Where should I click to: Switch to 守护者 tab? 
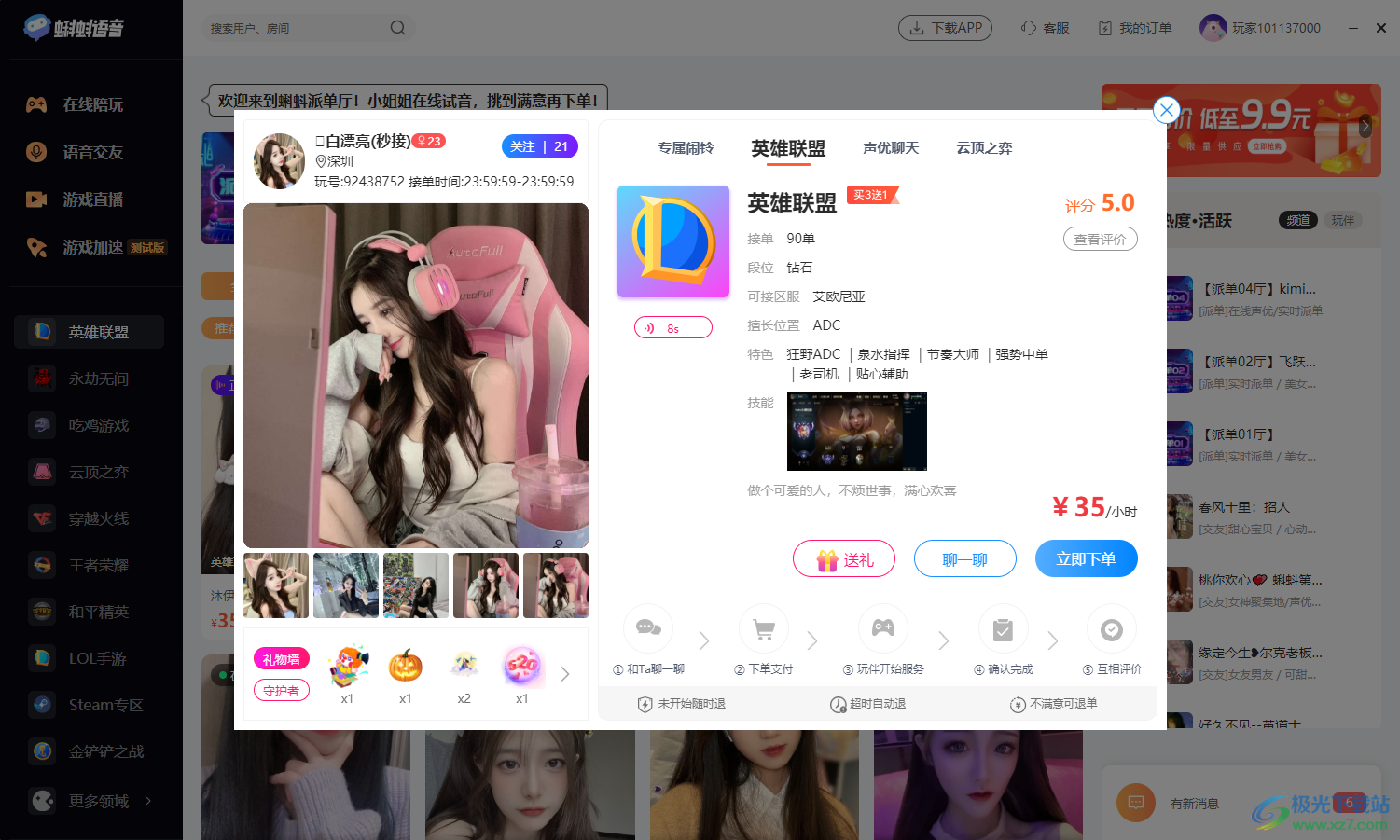(281, 691)
